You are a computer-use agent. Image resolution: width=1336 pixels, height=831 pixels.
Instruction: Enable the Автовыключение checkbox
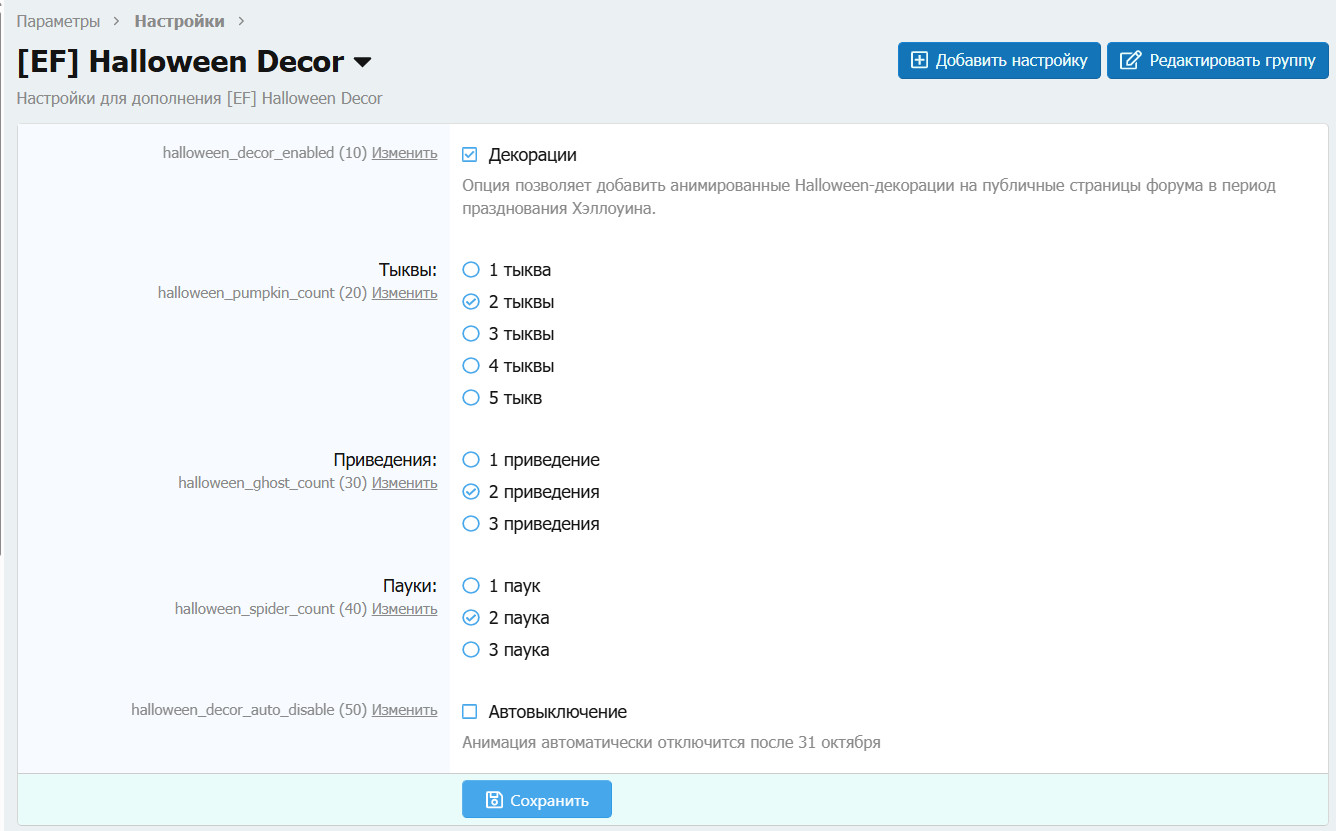point(470,712)
